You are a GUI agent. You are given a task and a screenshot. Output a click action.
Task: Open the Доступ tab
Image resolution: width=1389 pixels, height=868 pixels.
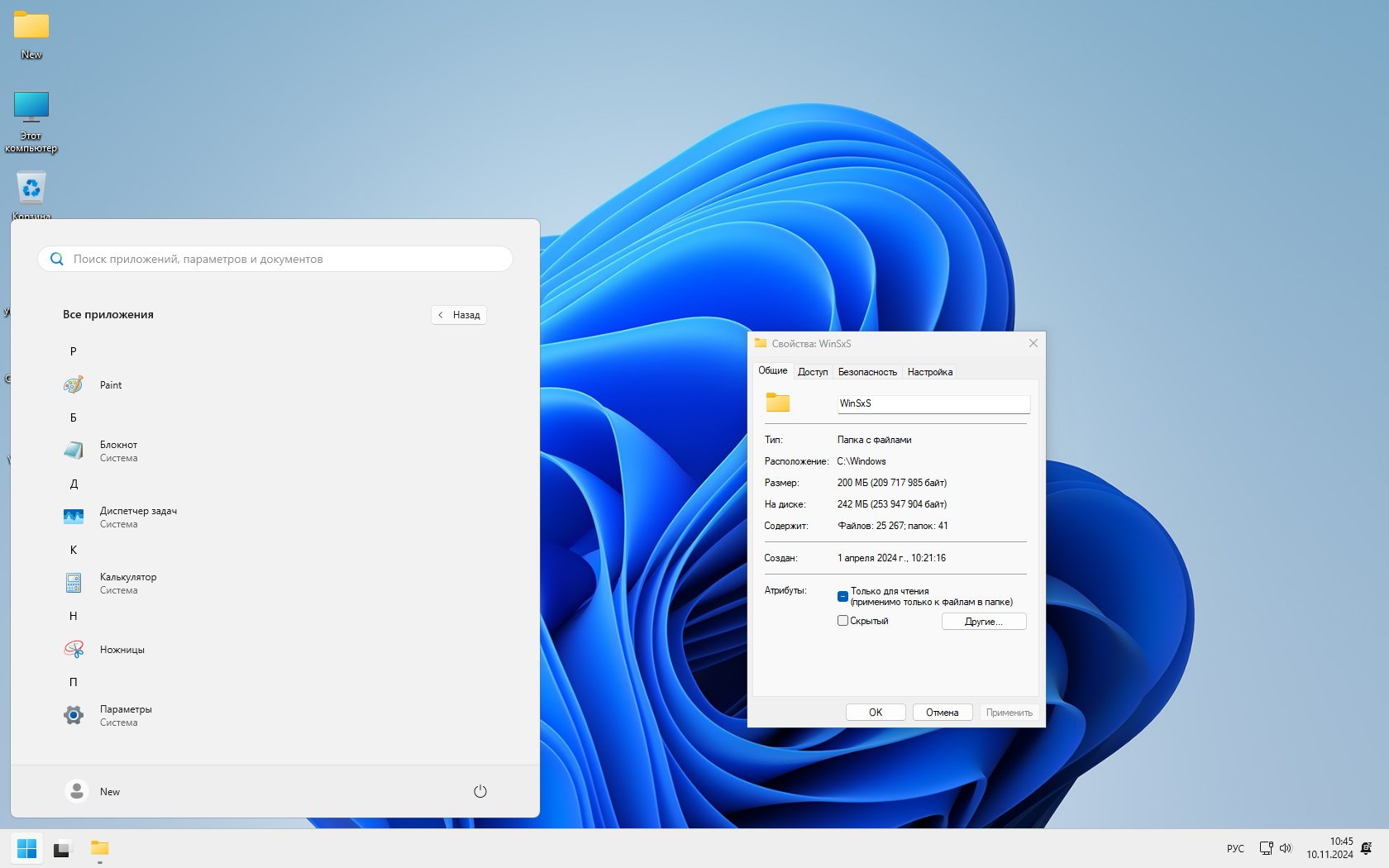click(x=812, y=372)
